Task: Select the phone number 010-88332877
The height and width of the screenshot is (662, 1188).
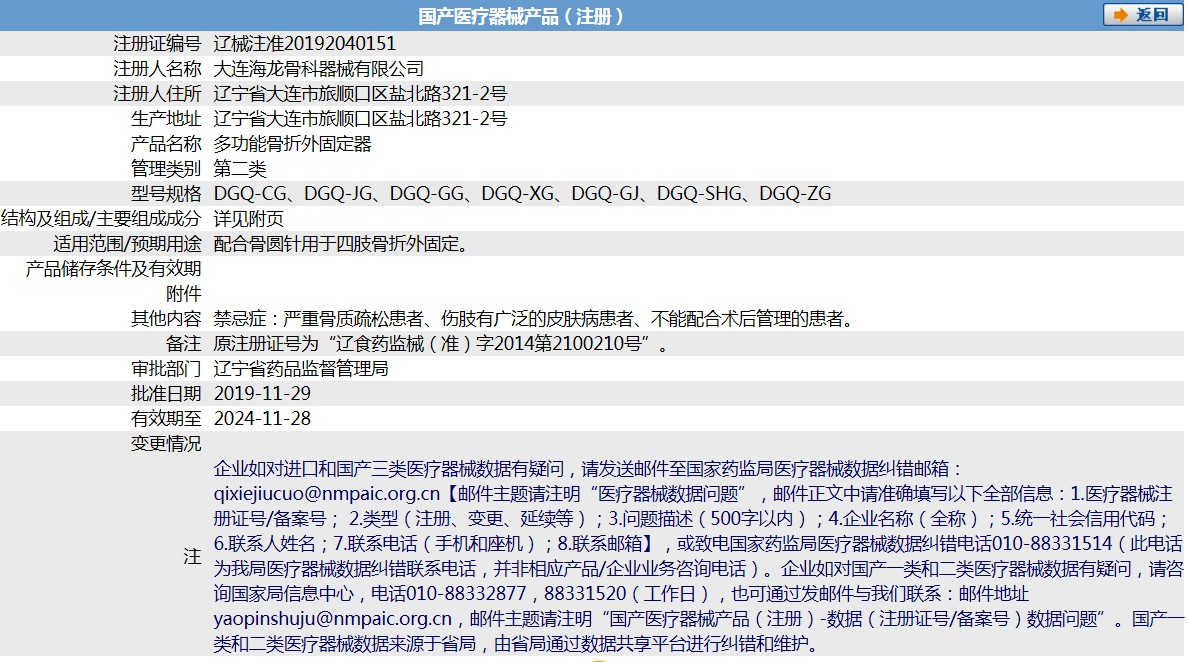Action: (466, 594)
